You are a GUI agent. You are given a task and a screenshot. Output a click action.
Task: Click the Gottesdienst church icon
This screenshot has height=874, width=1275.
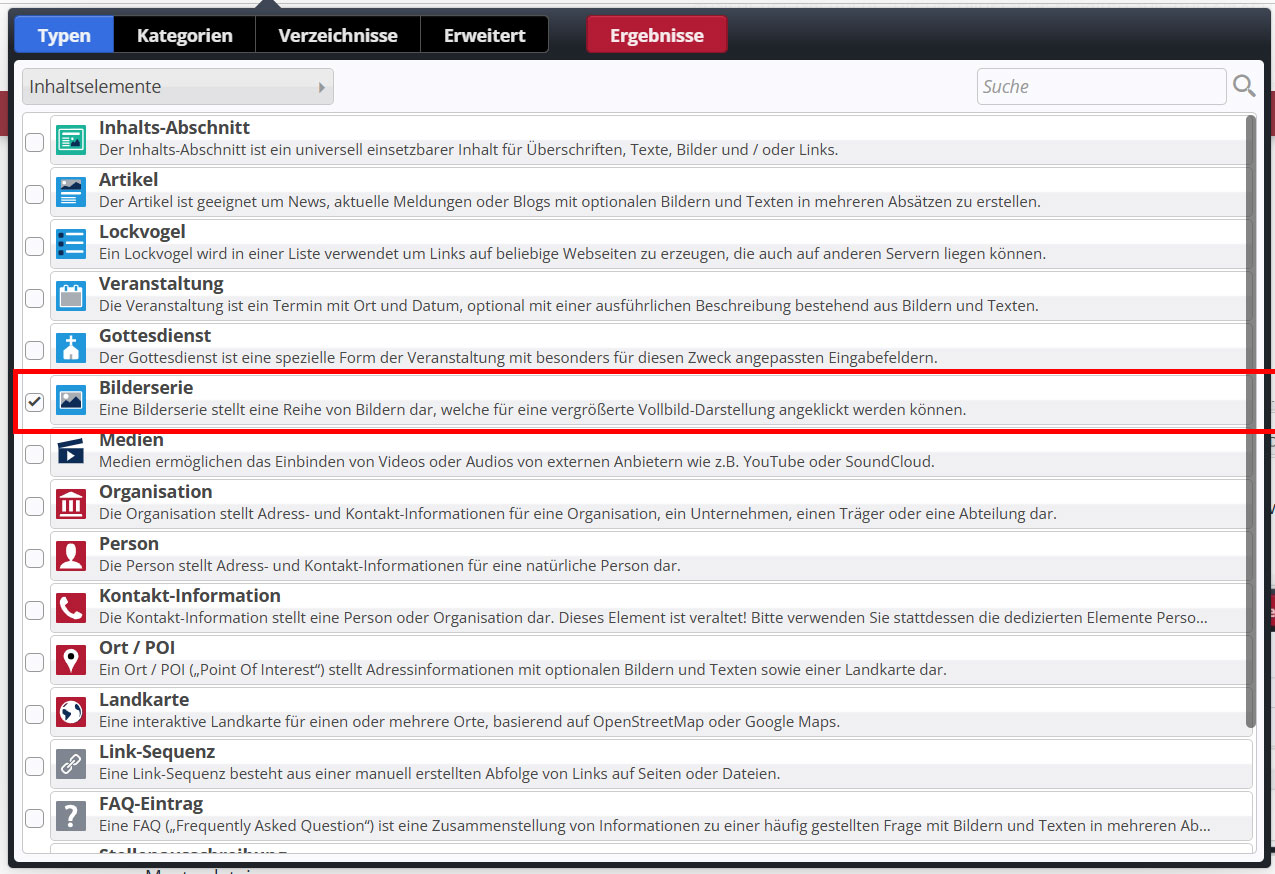point(71,348)
